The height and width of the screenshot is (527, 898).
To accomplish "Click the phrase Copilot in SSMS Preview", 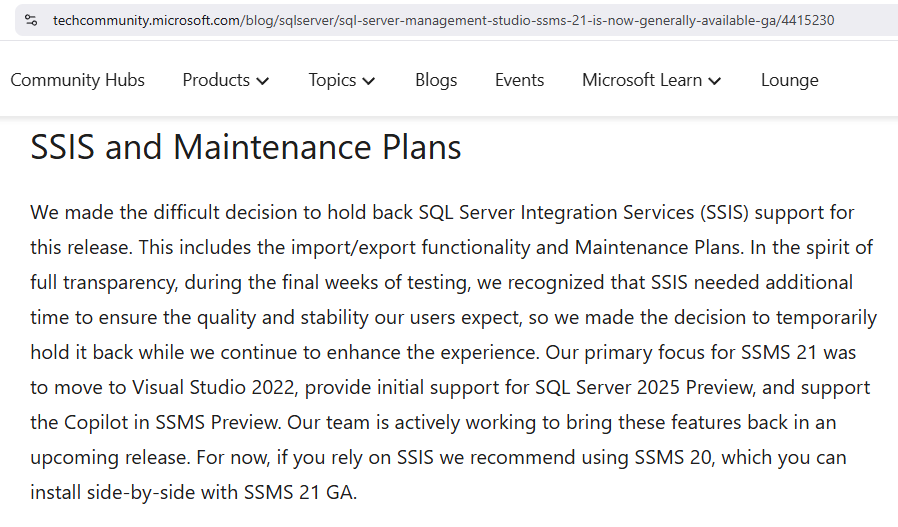I will pos(172,423).
